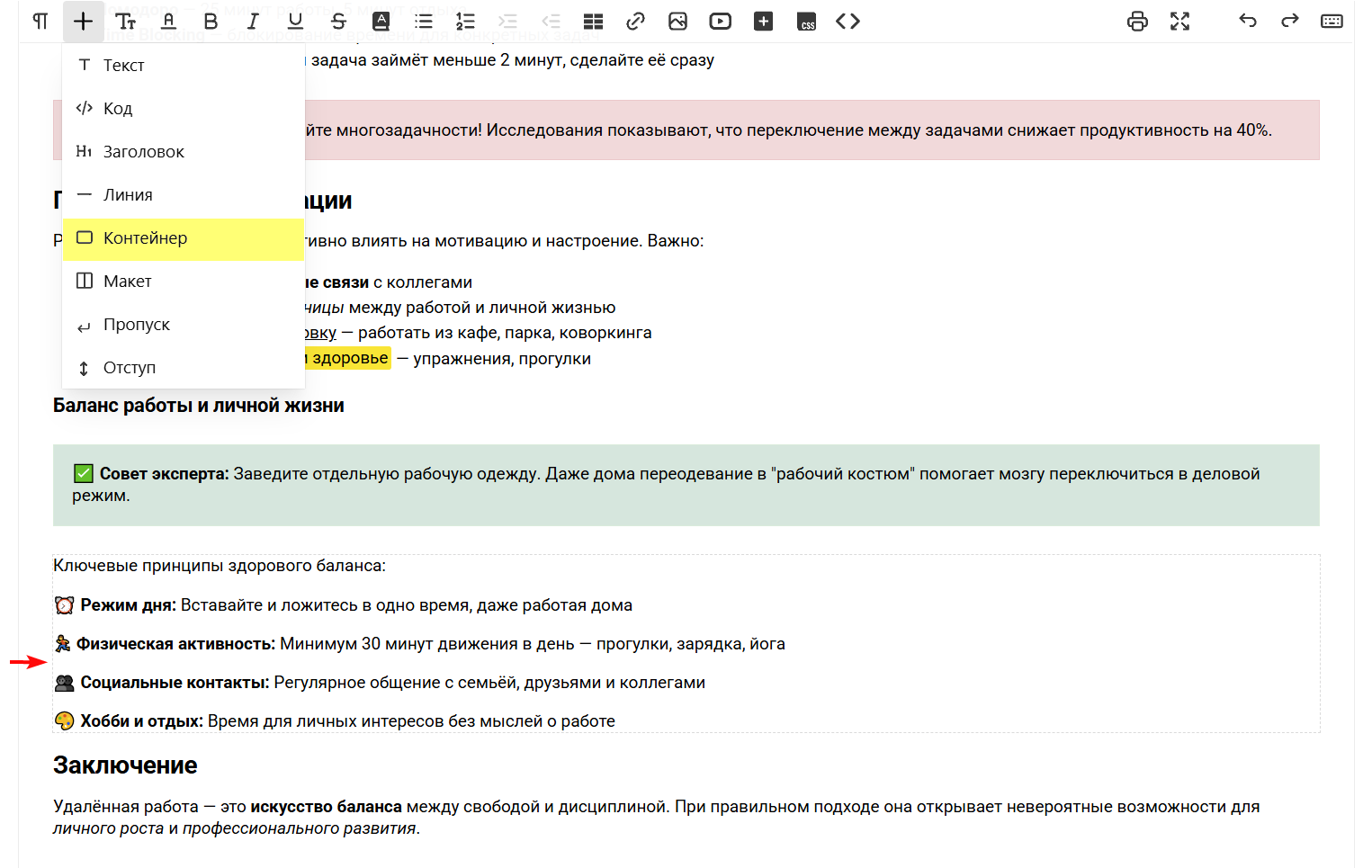
Task: Click the 'Социальные контакты:' line
Action: click(x=379, y=683)
